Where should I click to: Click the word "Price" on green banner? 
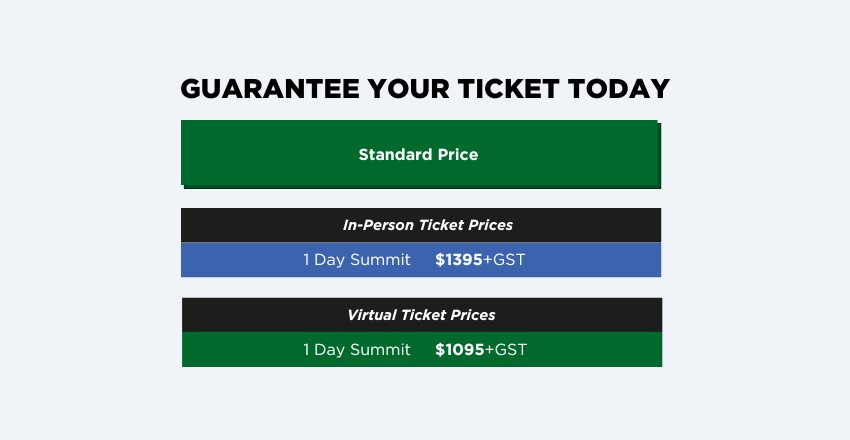[x=458, y=154]
